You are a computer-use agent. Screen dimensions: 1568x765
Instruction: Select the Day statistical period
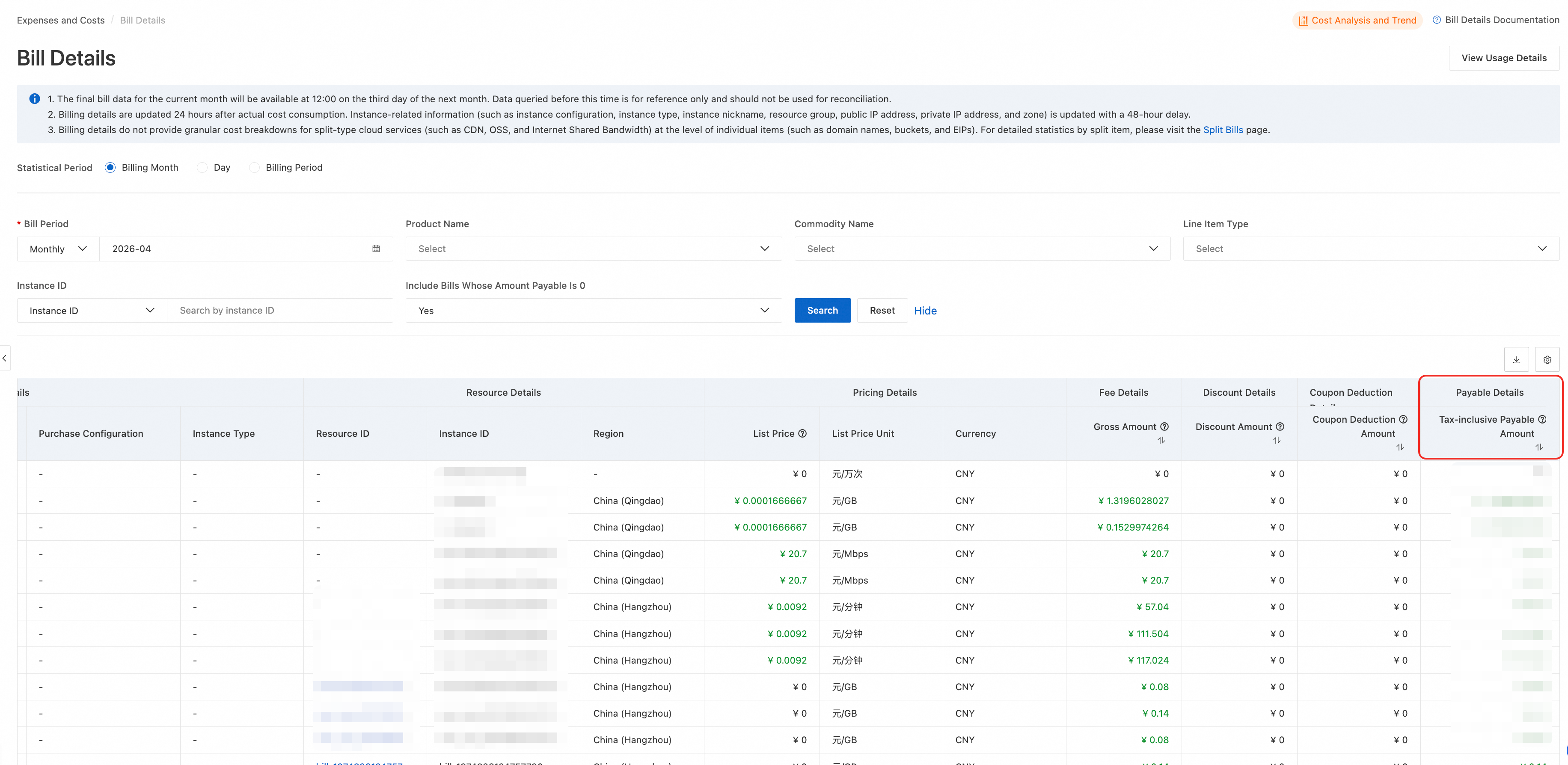[x=202, y=167]
